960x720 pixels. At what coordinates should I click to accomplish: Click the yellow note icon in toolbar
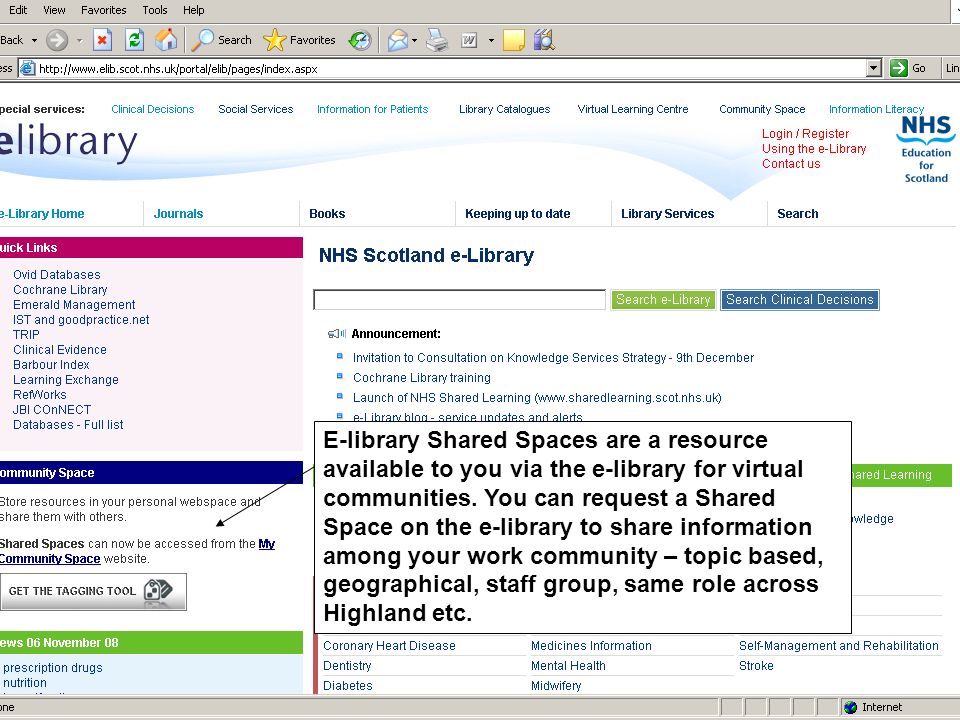point(513,40)
